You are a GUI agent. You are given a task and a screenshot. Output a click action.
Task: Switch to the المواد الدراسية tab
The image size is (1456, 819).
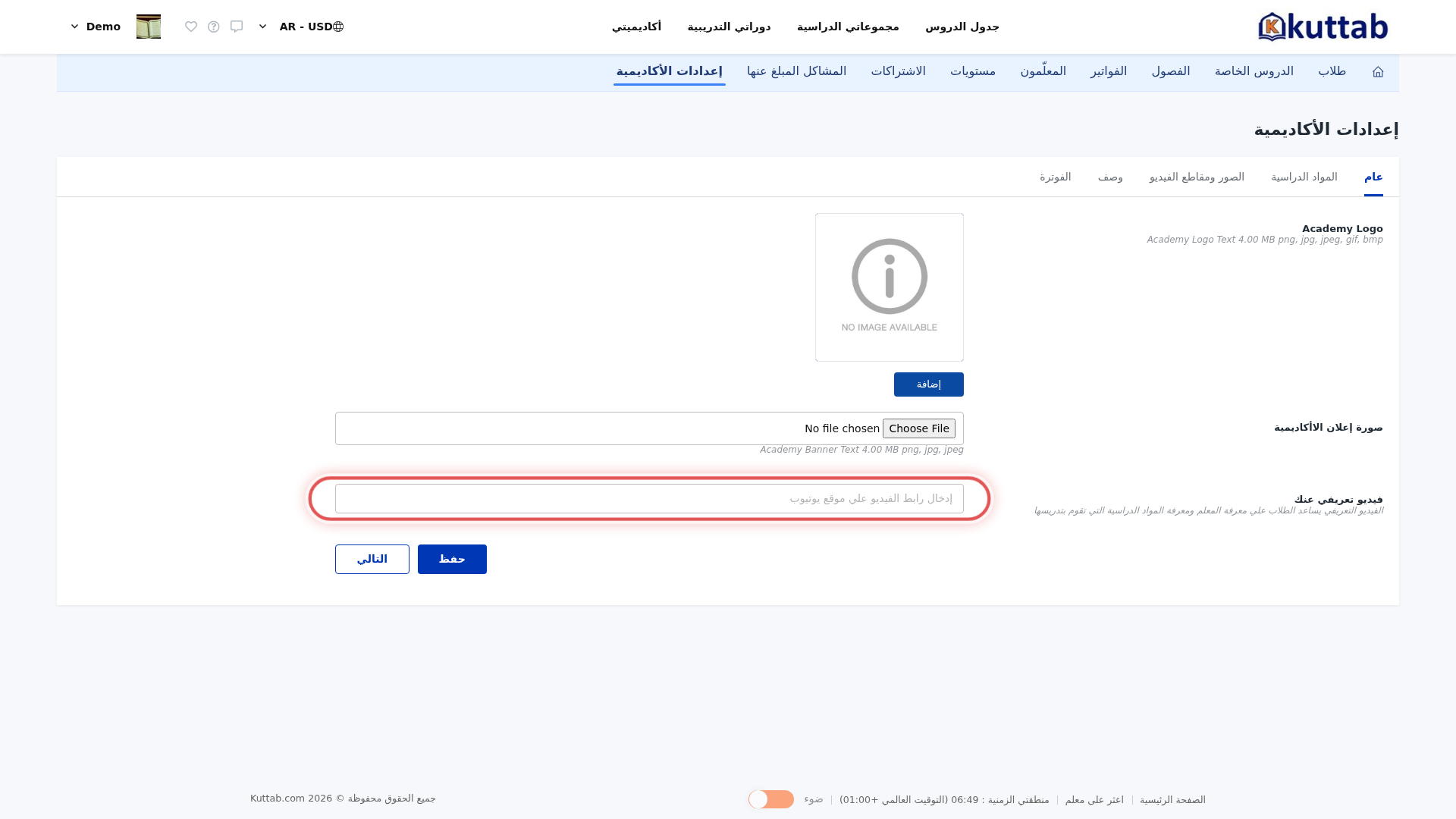tap(1304, 177)
